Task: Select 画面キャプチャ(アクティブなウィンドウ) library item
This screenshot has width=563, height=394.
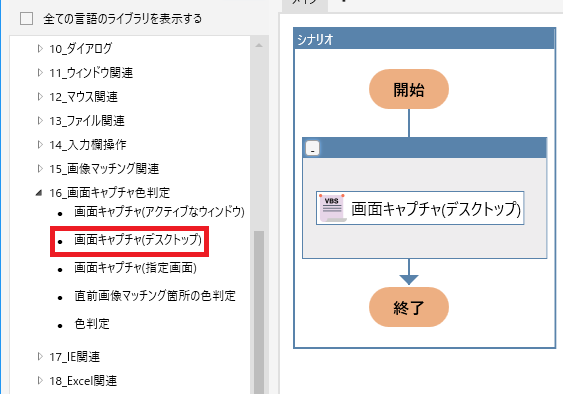Action: (159, 212)
